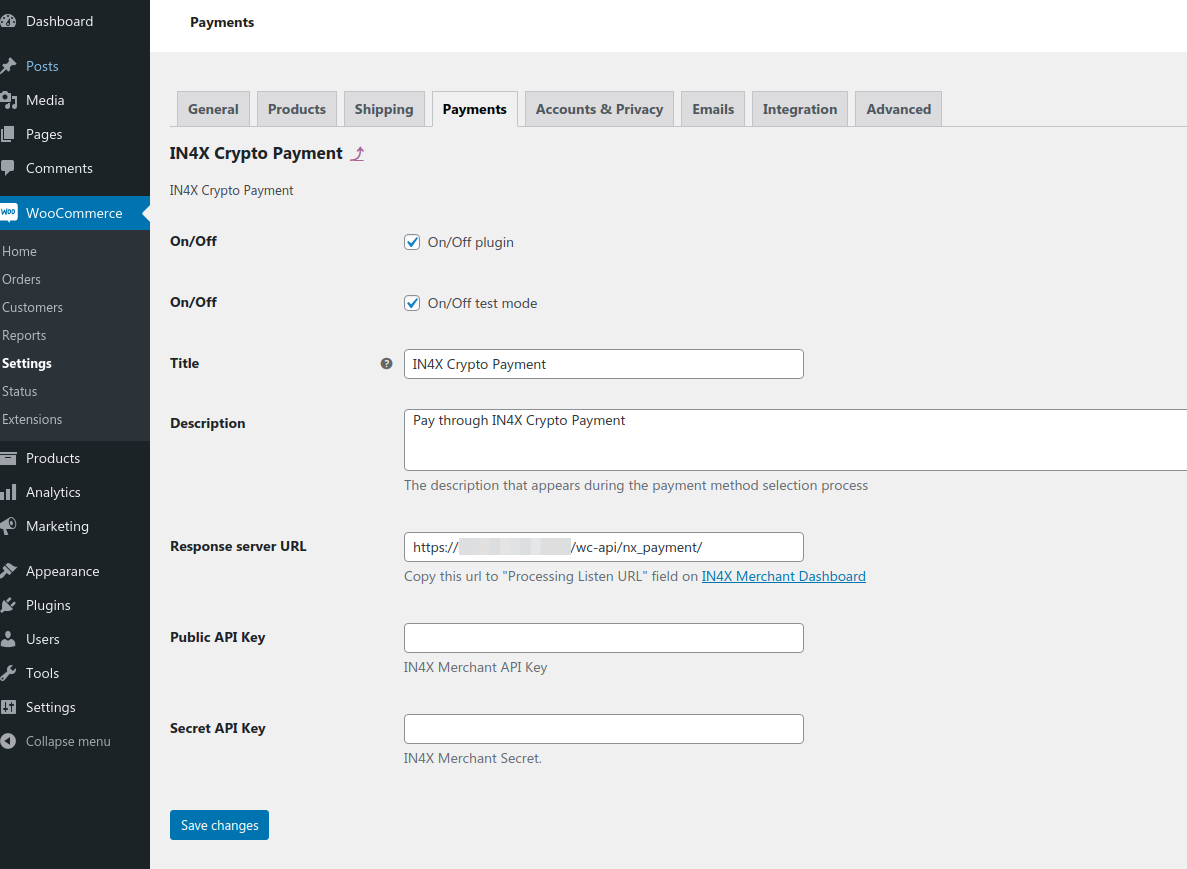Image resolution: width=1187 pixels, height=869 pixels.
Task: Open the Posts menu label
Action: click(x=42, y=66)
